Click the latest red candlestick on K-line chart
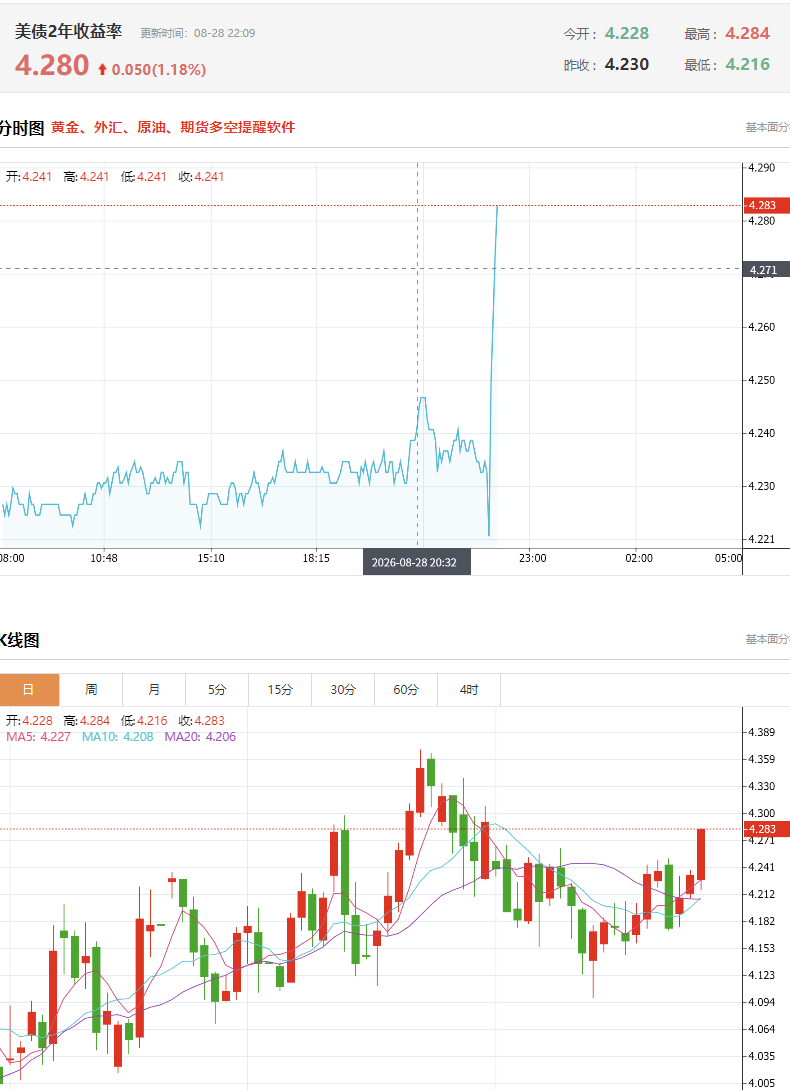The width and height of the screenshot is (790, 1090). [x=701, y=854]
